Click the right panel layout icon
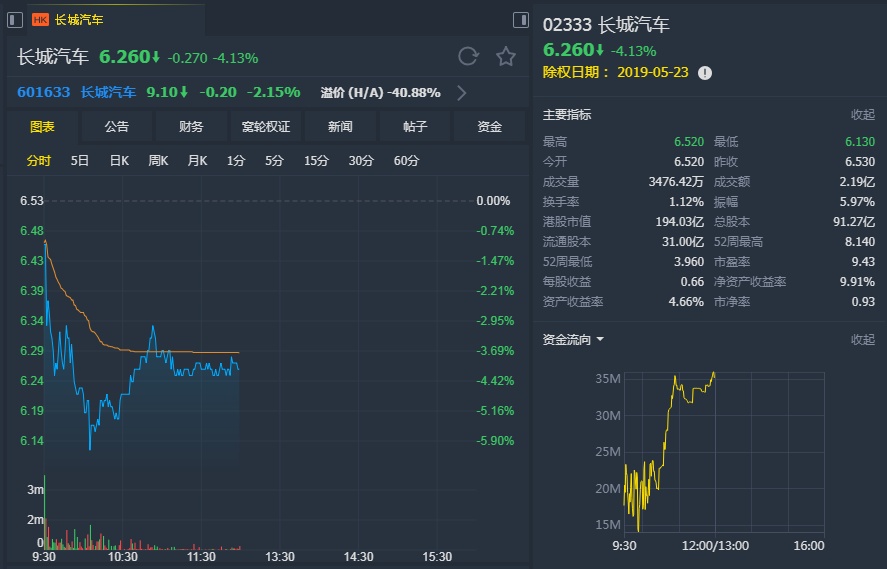Image resolution: width=887 pixels, height=569 pixels. click(x=520, y=19)
